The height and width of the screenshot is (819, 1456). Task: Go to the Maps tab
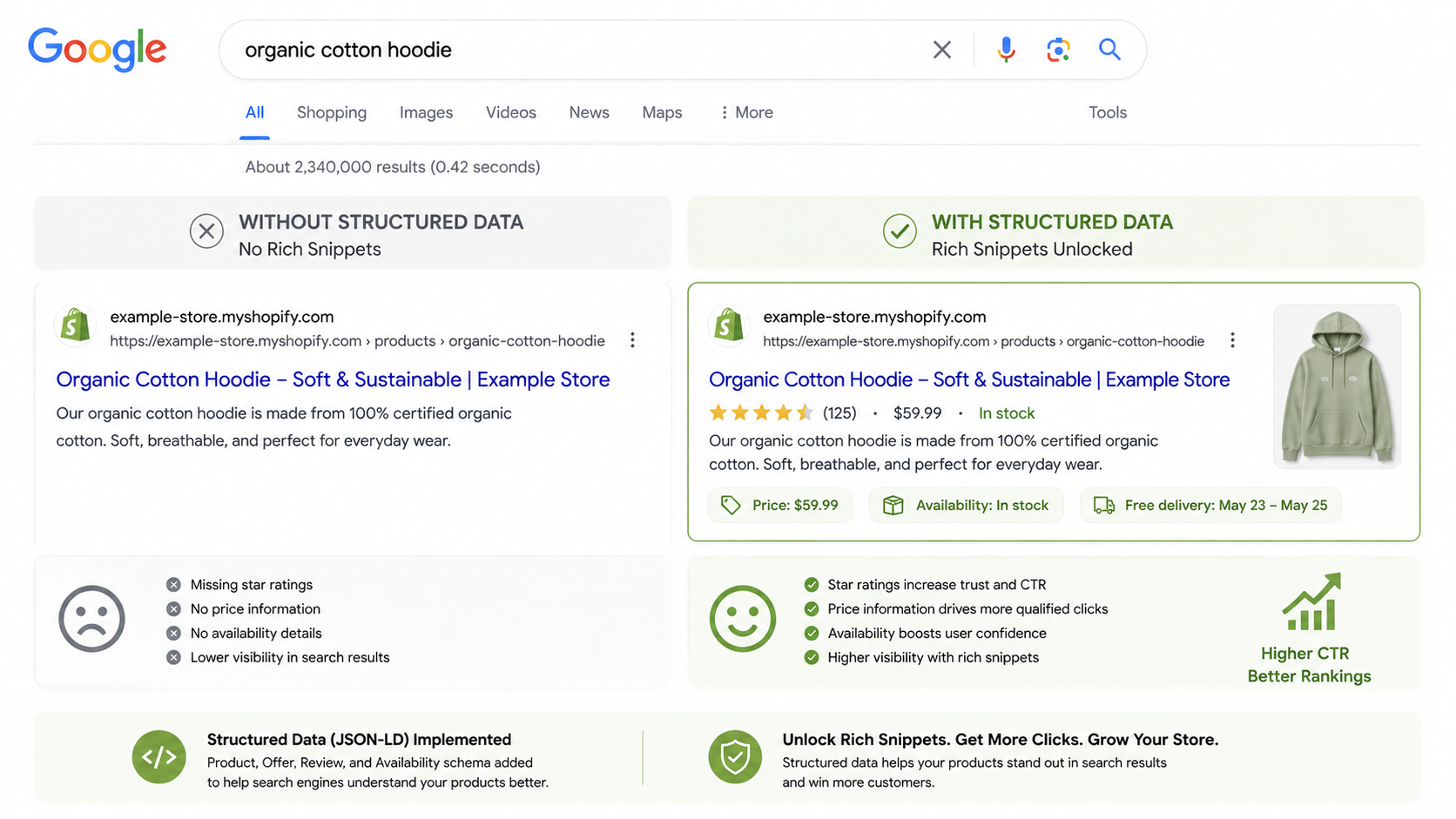tap(662, 112)
